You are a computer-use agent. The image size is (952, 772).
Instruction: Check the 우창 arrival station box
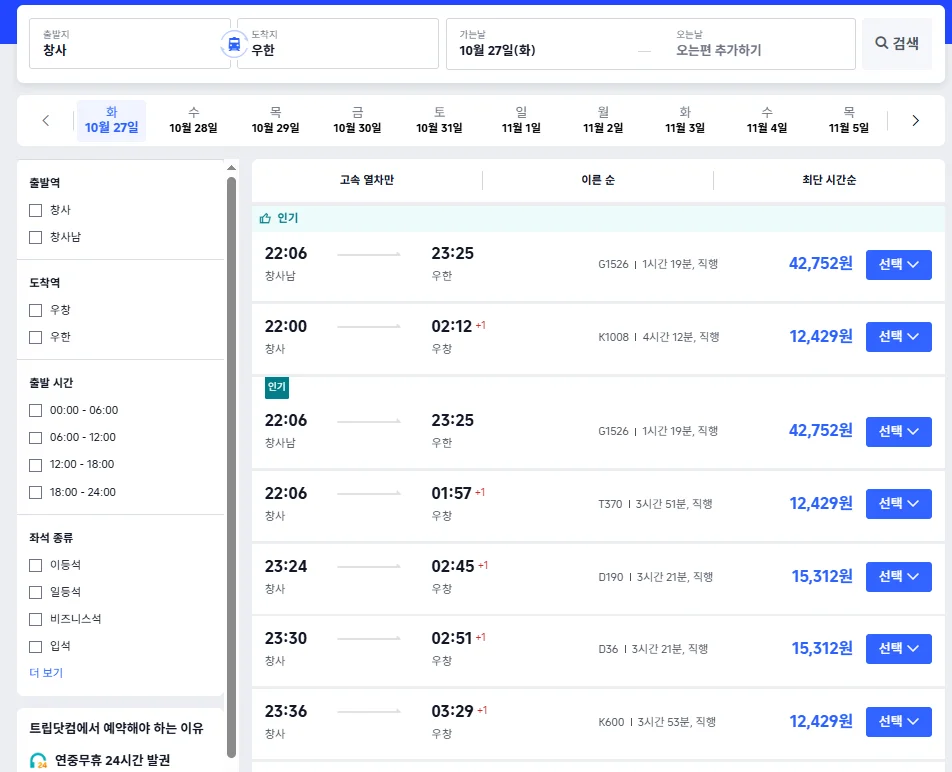point(35,310)
